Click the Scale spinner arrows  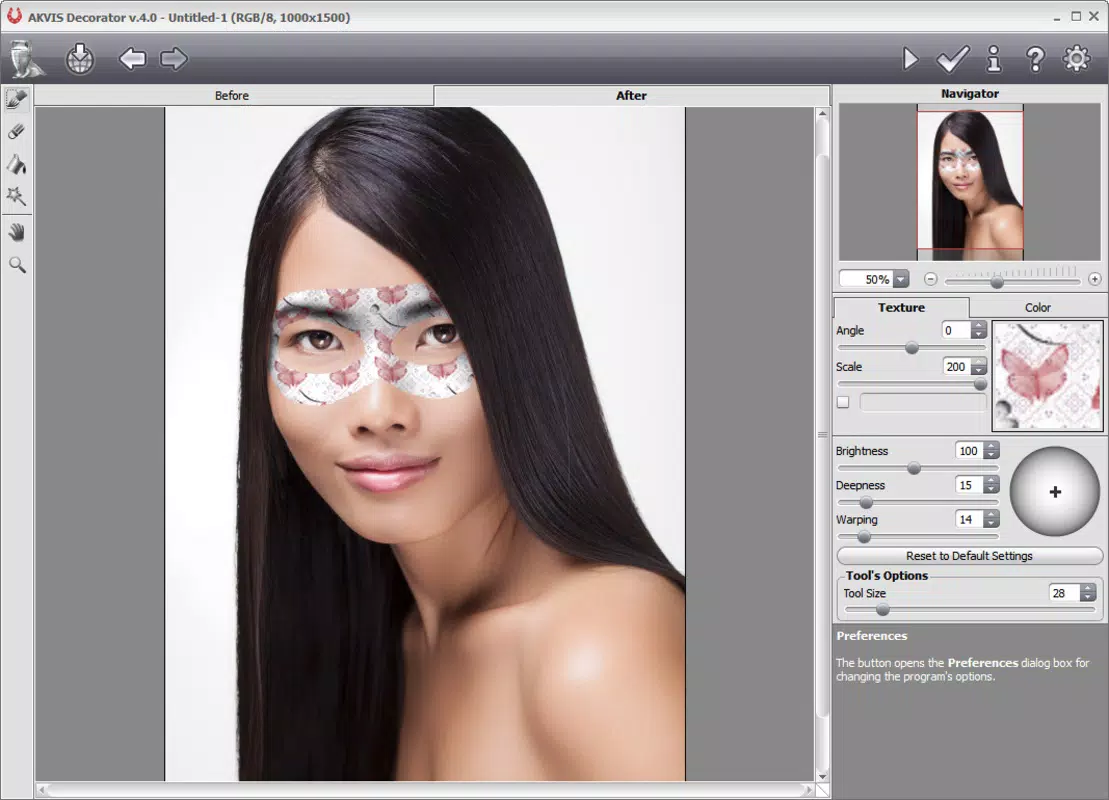979,366
